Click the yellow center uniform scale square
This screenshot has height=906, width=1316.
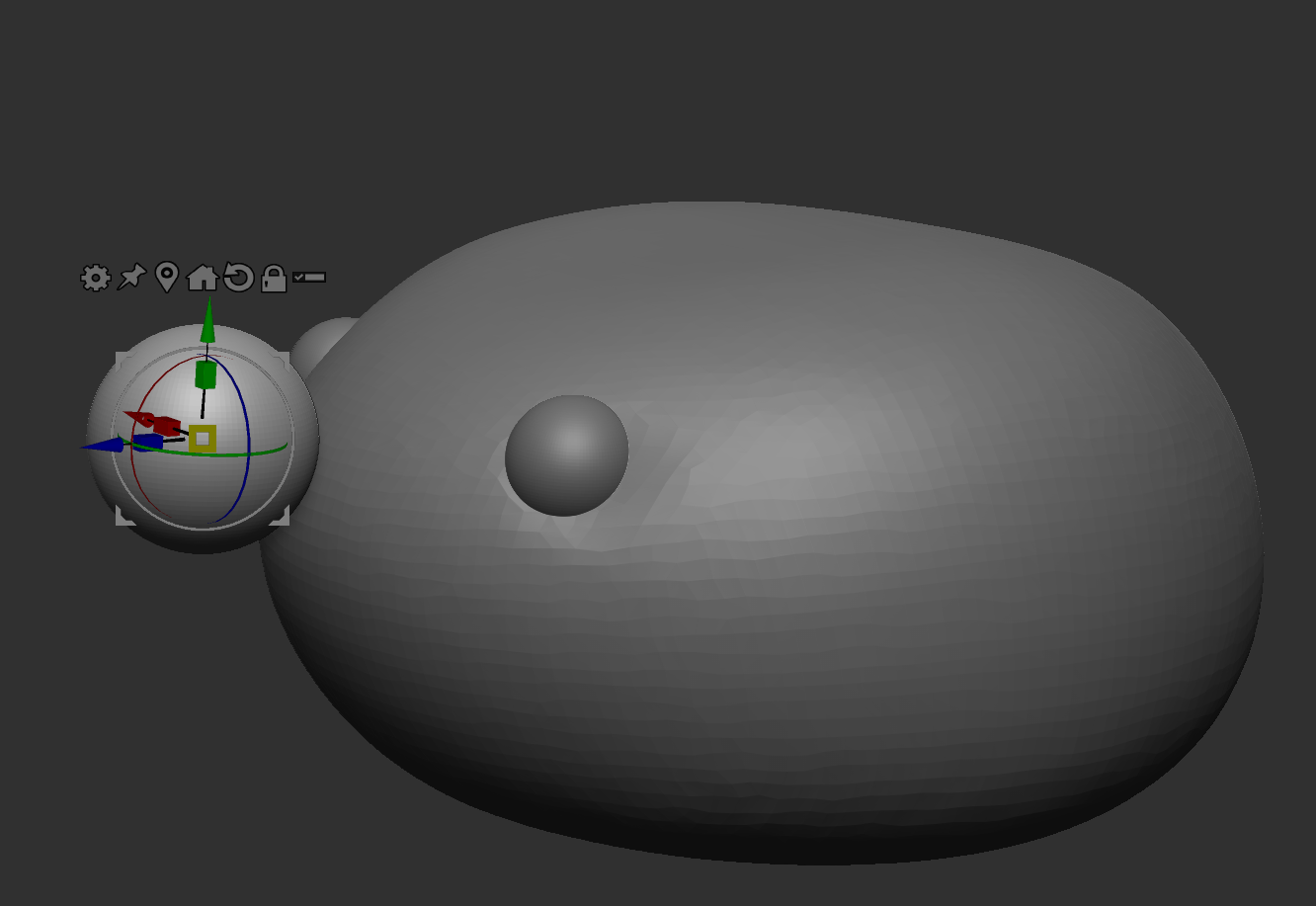(203, 439)
